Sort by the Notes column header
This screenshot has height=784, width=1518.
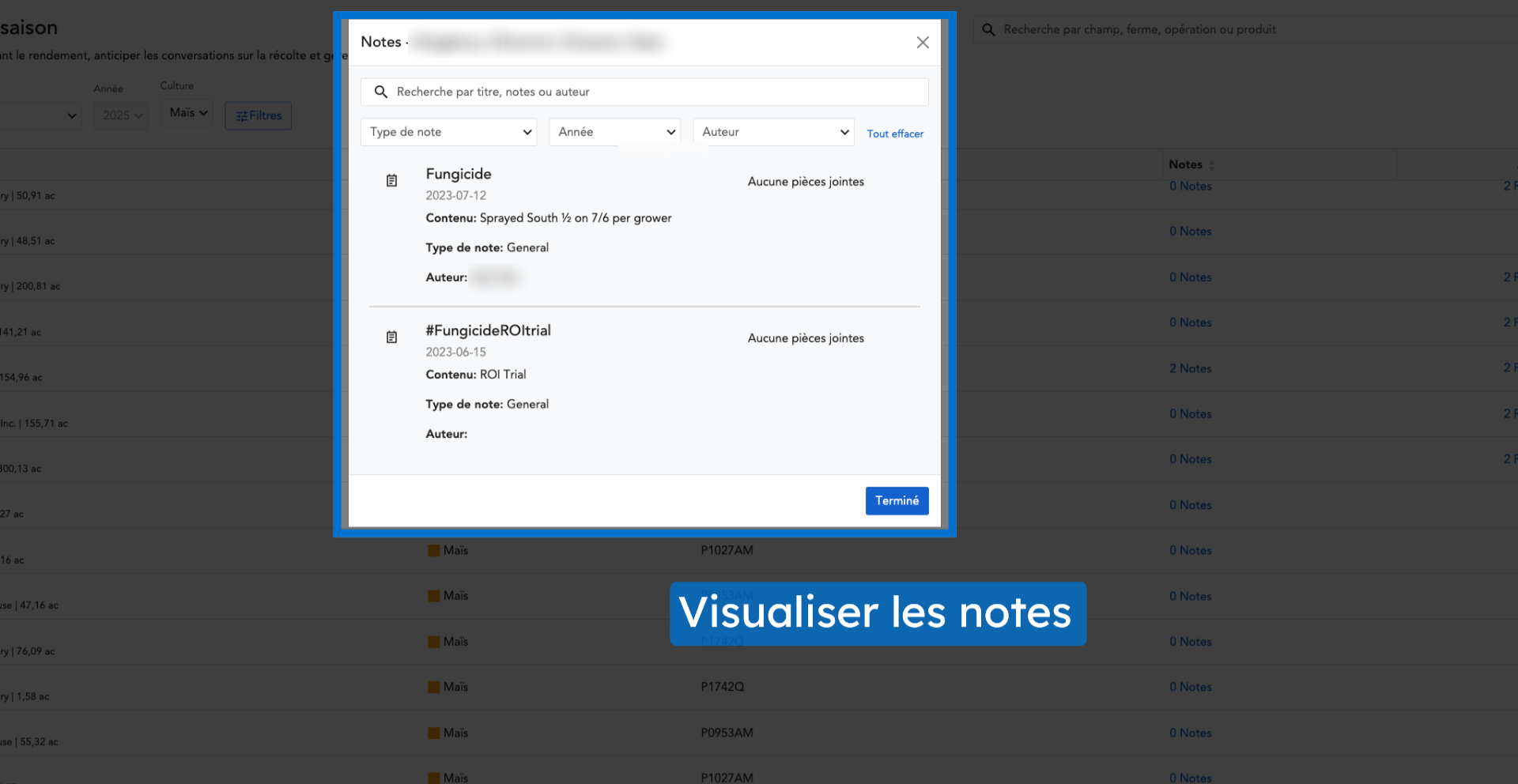pyautogui.click(x=1191, y=164)
